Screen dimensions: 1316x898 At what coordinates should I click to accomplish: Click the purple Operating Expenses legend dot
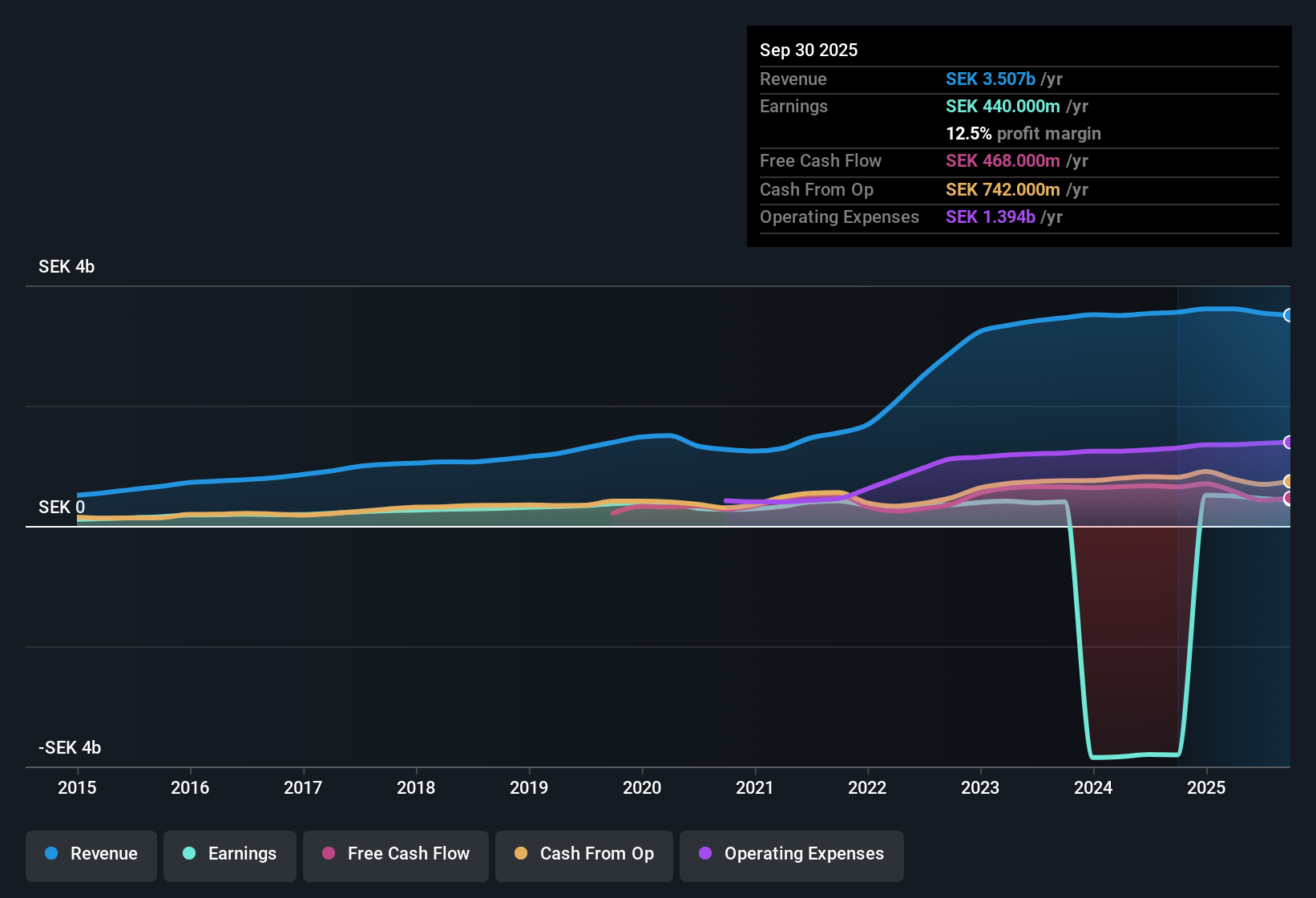click(x=705, y=853)
